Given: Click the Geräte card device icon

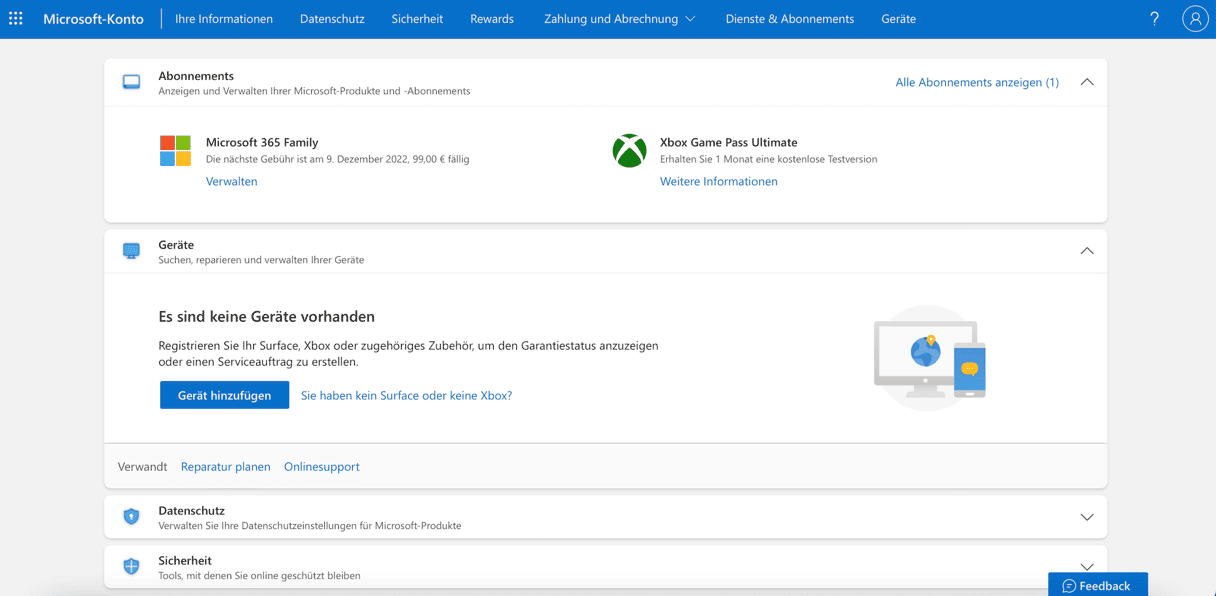Looking at the screenshot, I should (x=131, y=251).
